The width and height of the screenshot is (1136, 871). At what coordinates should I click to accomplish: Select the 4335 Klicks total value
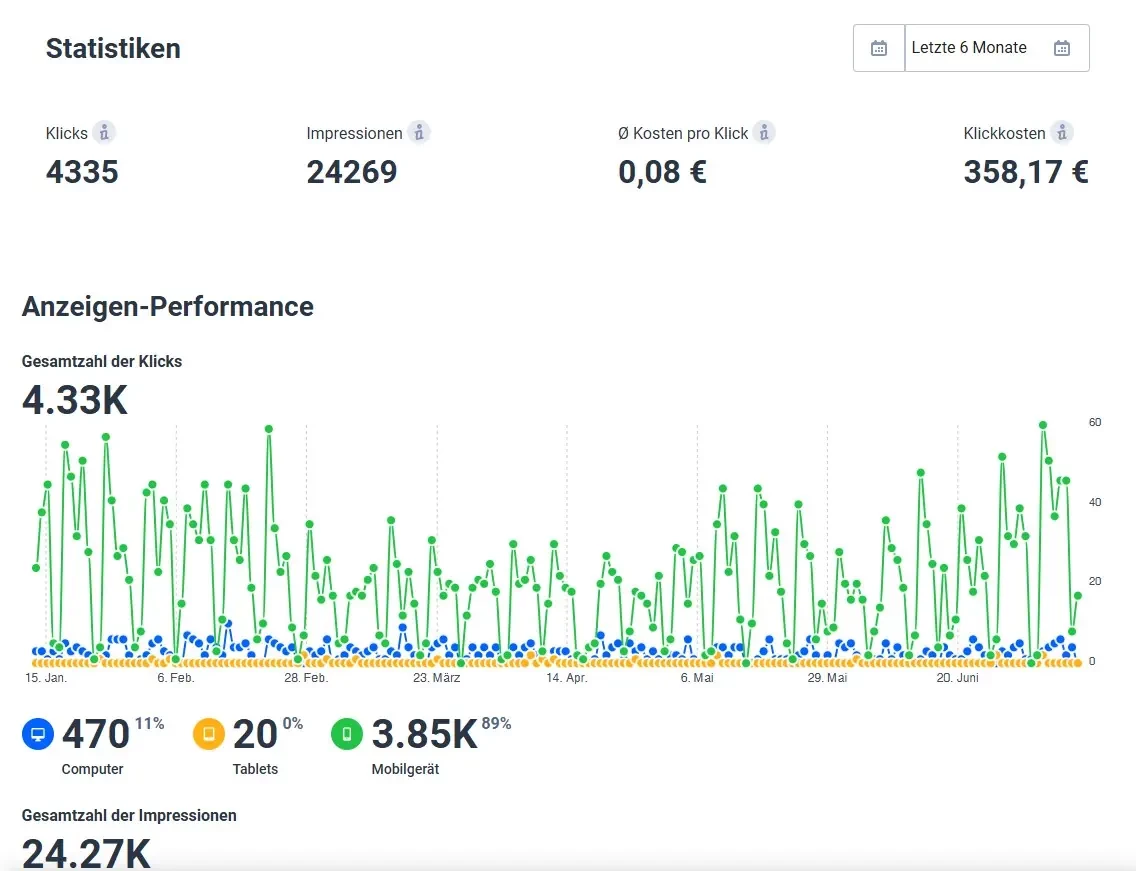(x=82, y=172)
